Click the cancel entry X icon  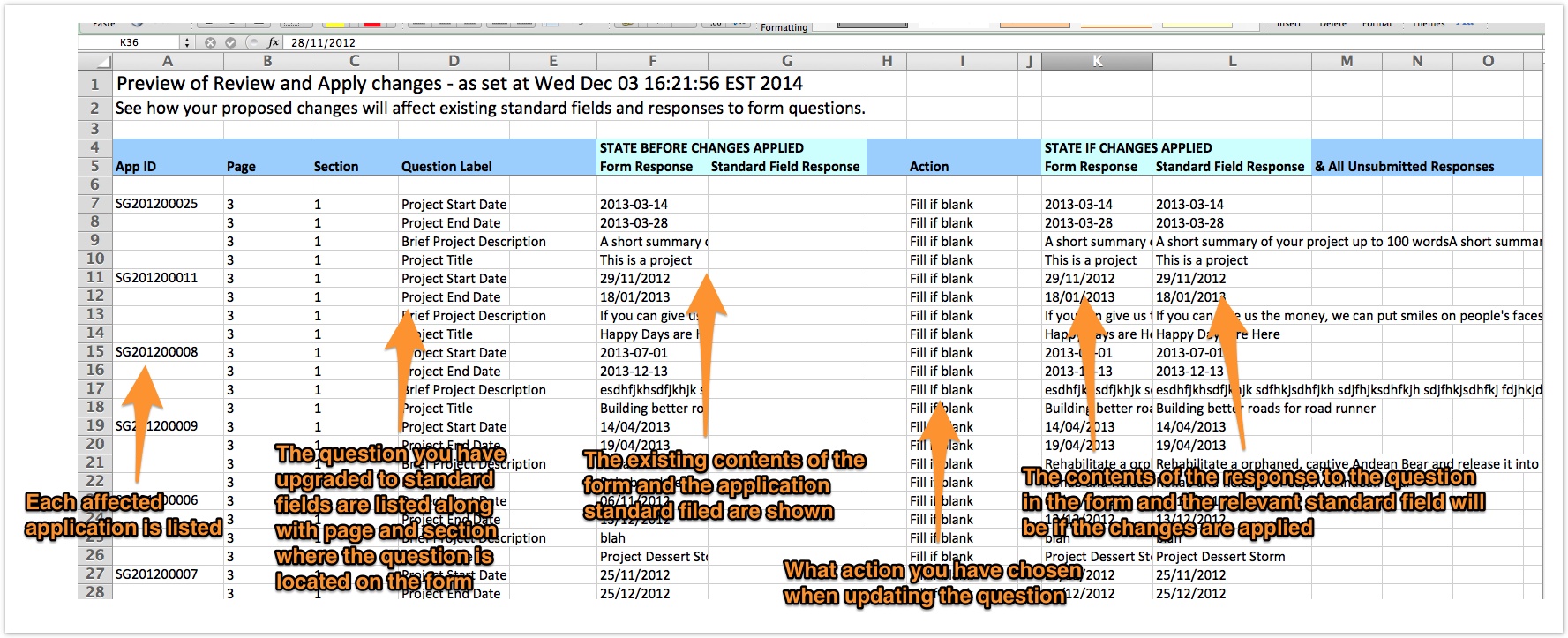(210, 42)
